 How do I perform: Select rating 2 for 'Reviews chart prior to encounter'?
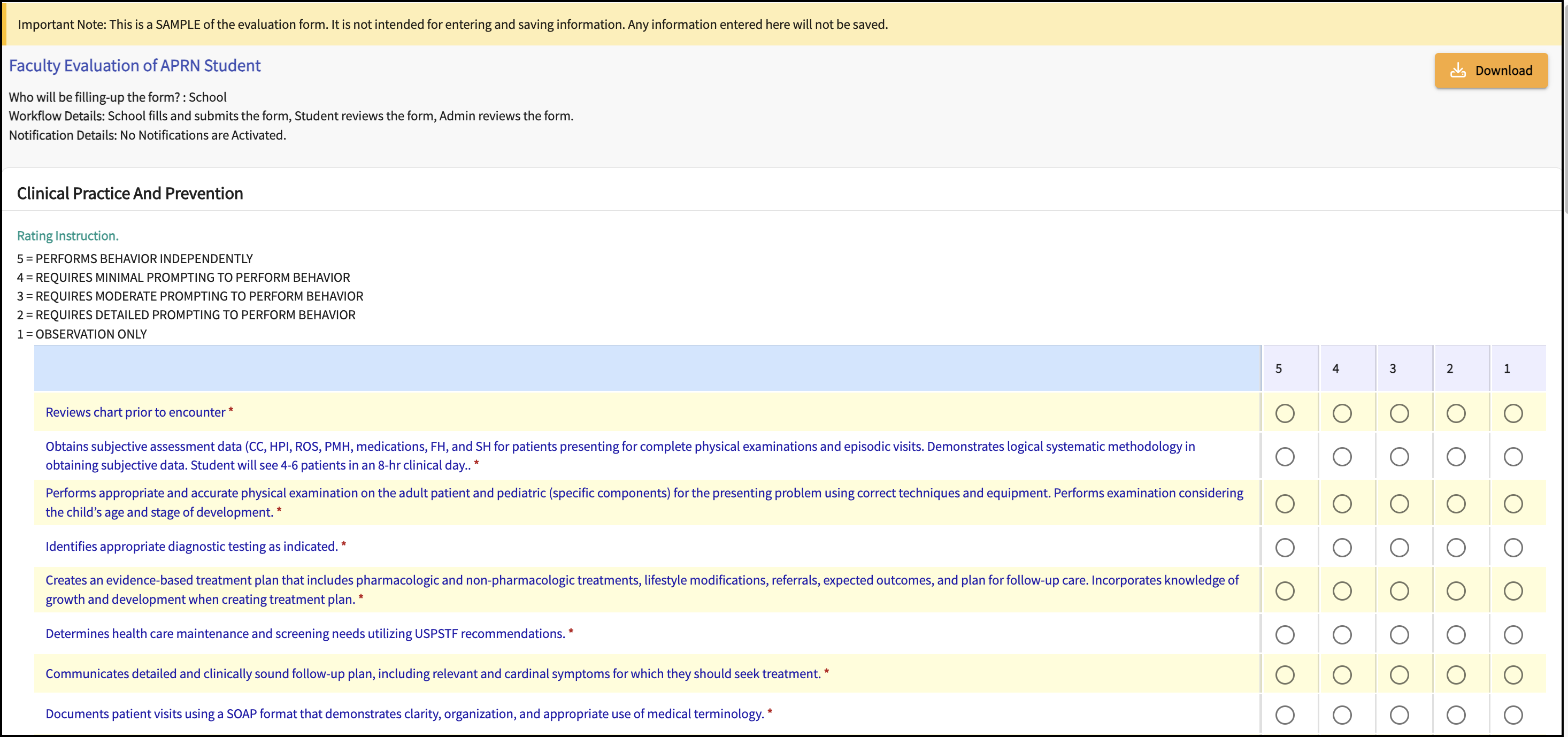coord(1455,413)
